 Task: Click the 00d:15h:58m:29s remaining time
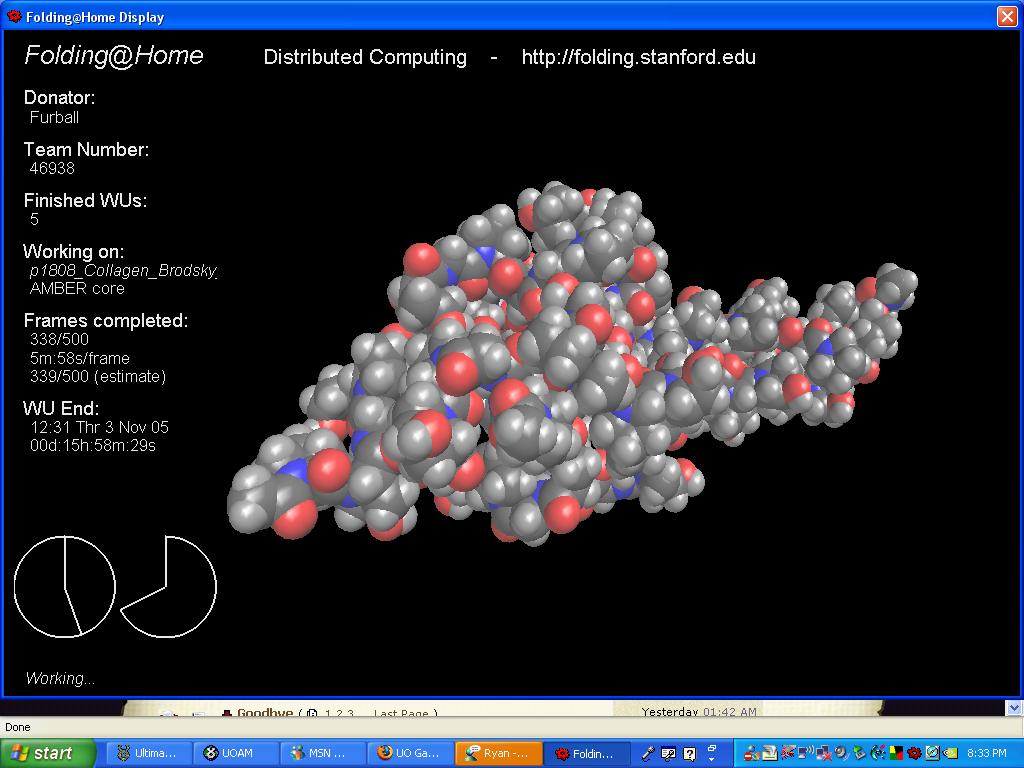pos(93,446)
